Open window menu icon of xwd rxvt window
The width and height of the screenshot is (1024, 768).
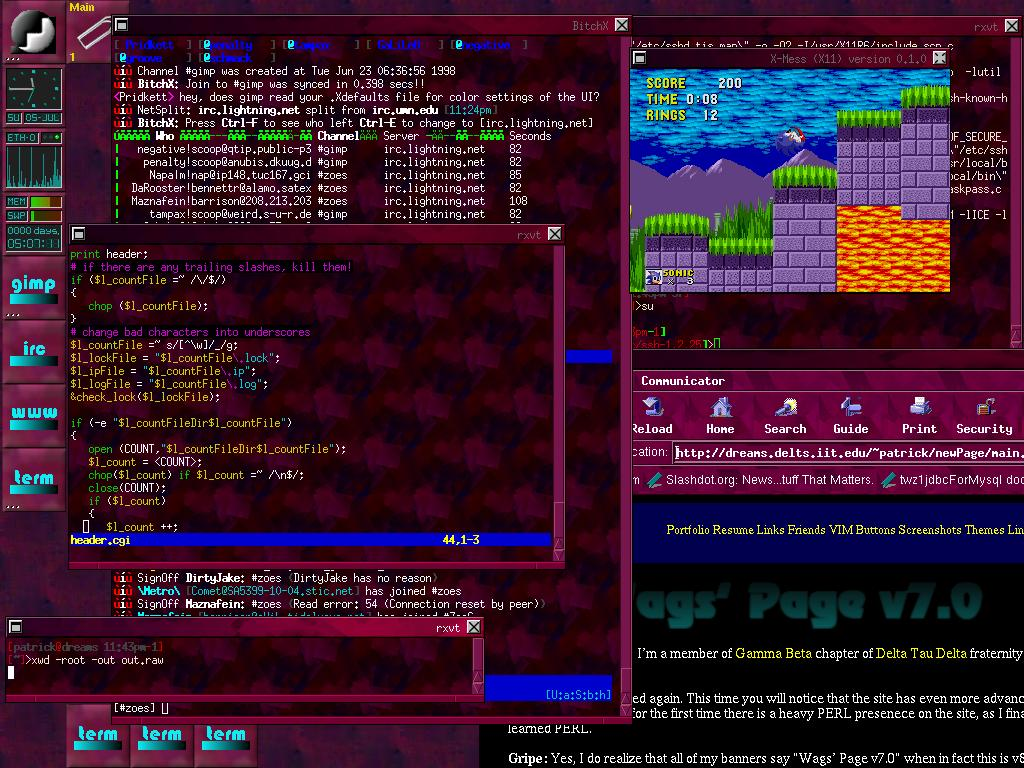16,627
